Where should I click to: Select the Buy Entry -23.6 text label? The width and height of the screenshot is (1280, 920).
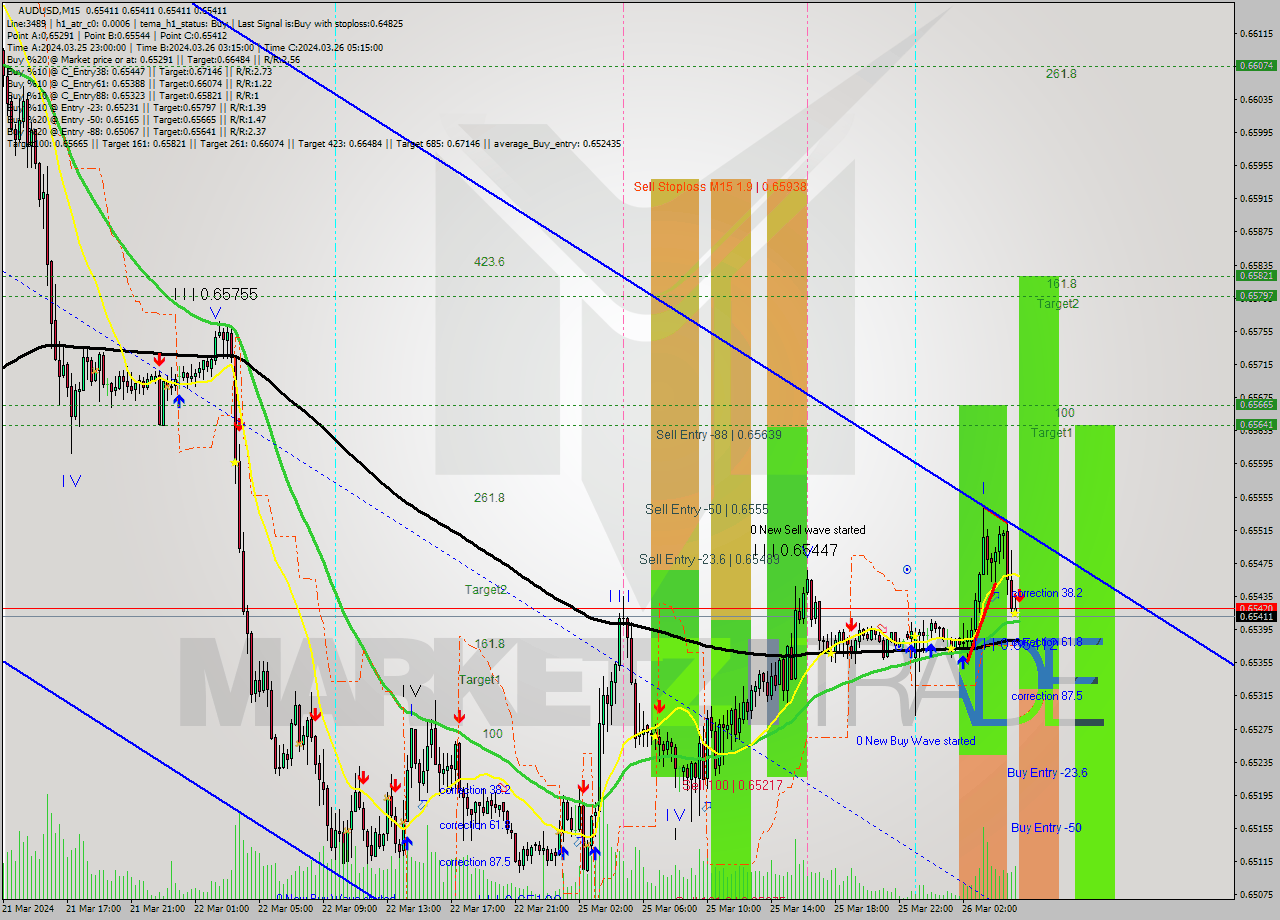1046,772
